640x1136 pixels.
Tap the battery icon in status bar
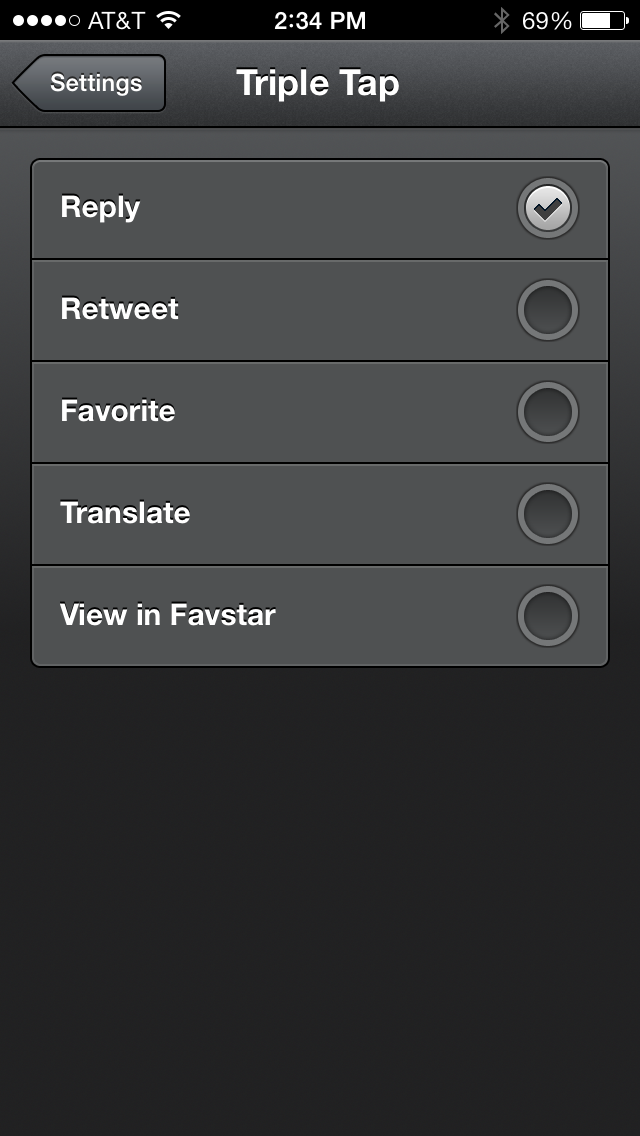click(602, 20)
